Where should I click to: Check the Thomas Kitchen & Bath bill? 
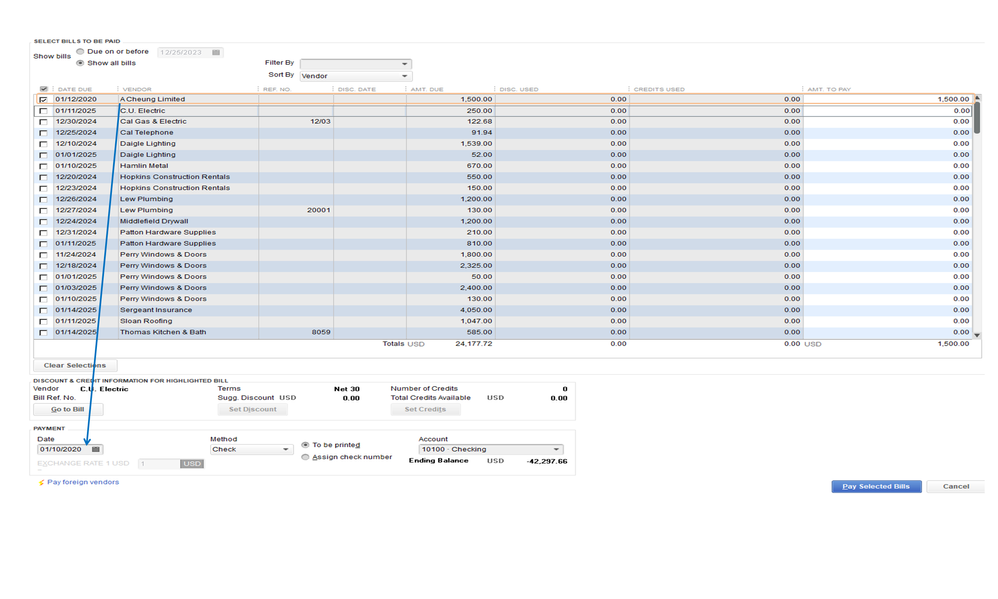[x=43, y=332]
